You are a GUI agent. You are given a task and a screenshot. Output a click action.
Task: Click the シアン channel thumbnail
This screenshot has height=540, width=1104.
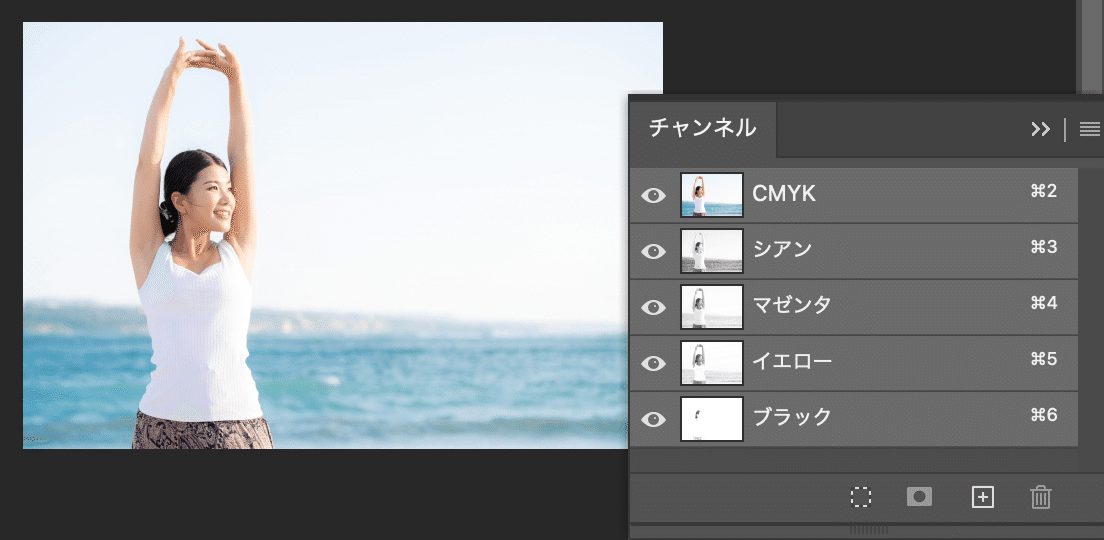pyautogui.click(x=712, y=251)
